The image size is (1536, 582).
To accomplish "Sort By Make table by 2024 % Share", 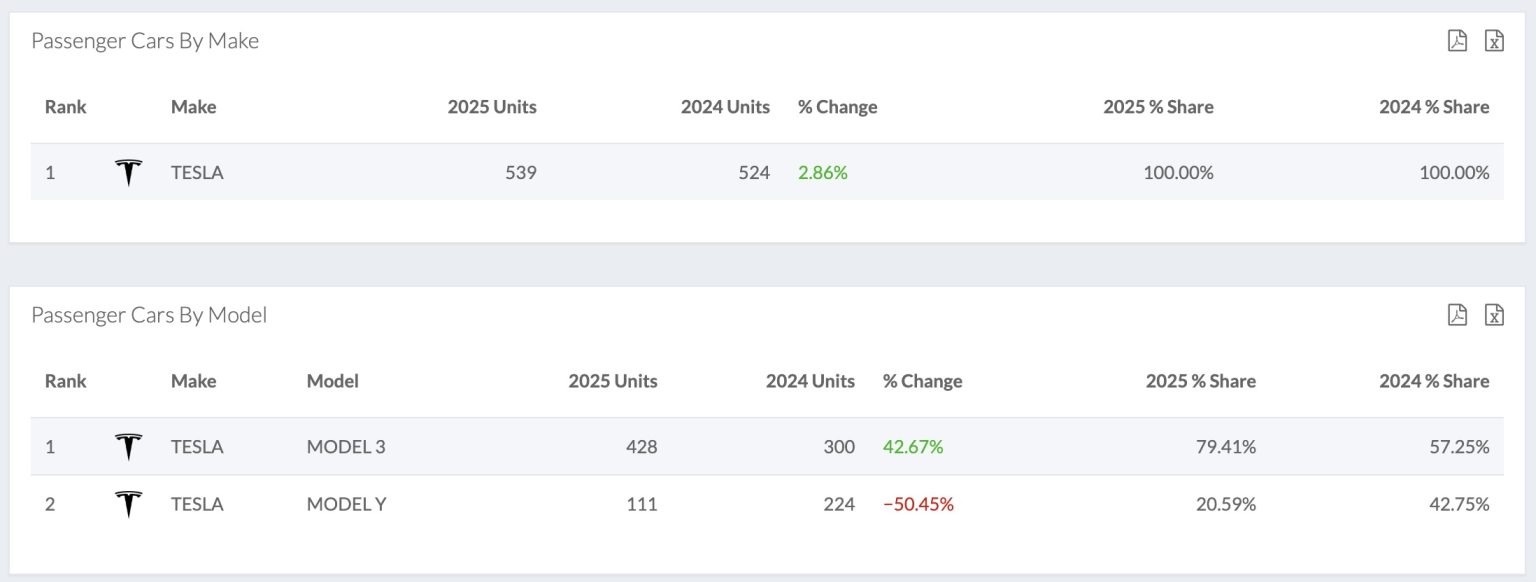I will (x=1434, y=107).
